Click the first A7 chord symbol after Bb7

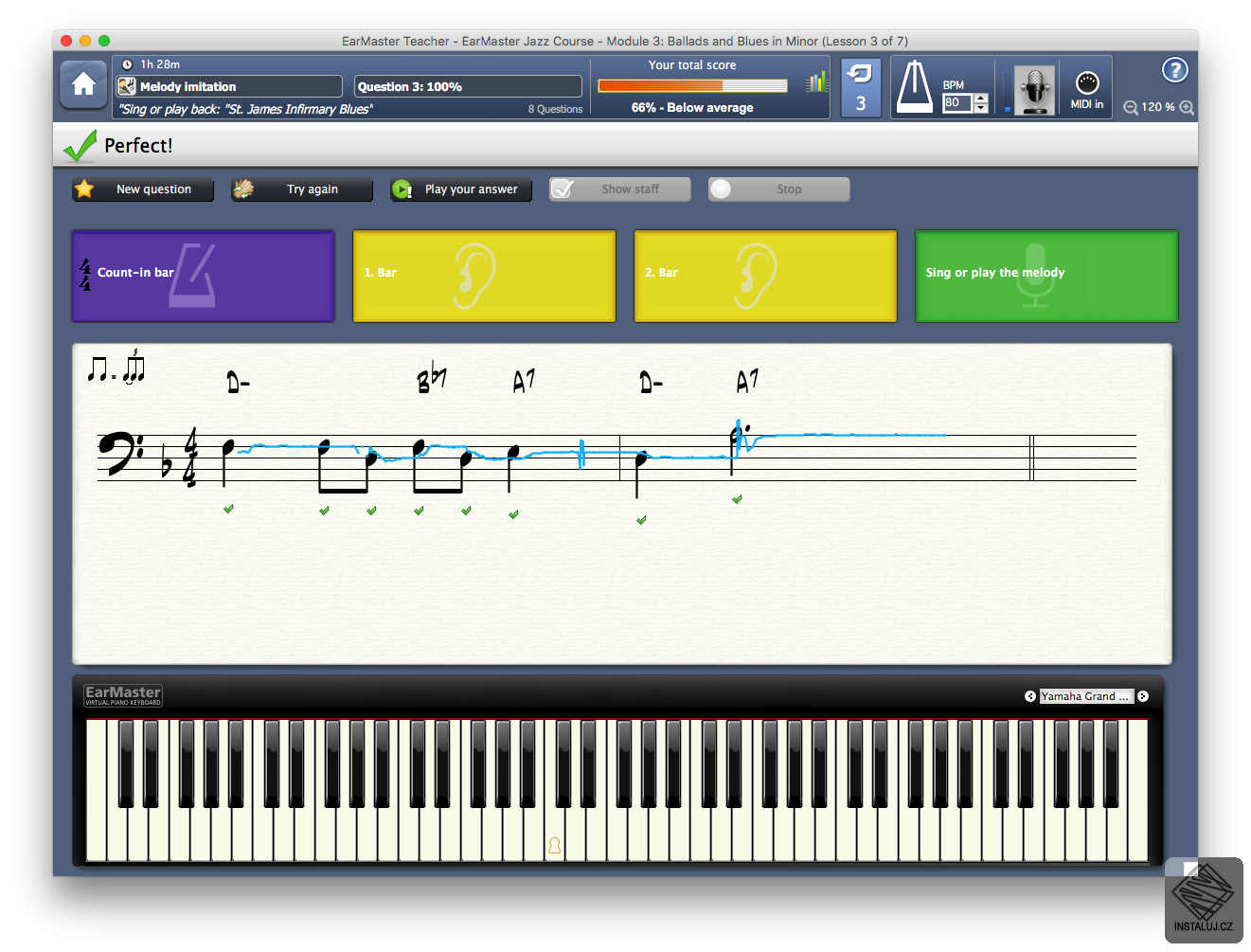pos(524,381)
